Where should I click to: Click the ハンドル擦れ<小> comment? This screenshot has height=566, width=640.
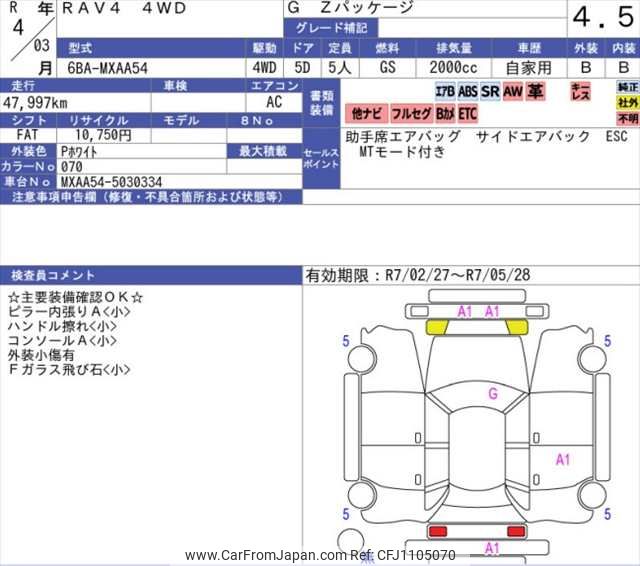[x=62, y=326]
